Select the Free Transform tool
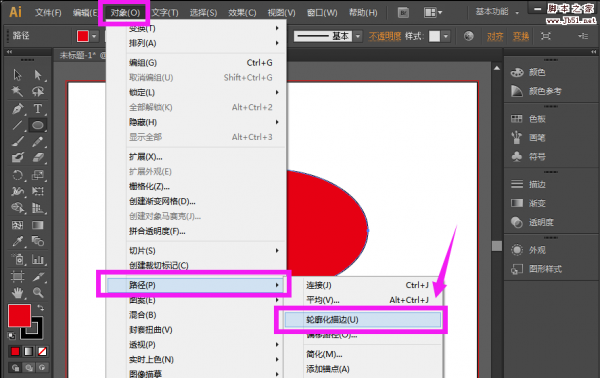This screenshot has height=378, width=600. 38,191
